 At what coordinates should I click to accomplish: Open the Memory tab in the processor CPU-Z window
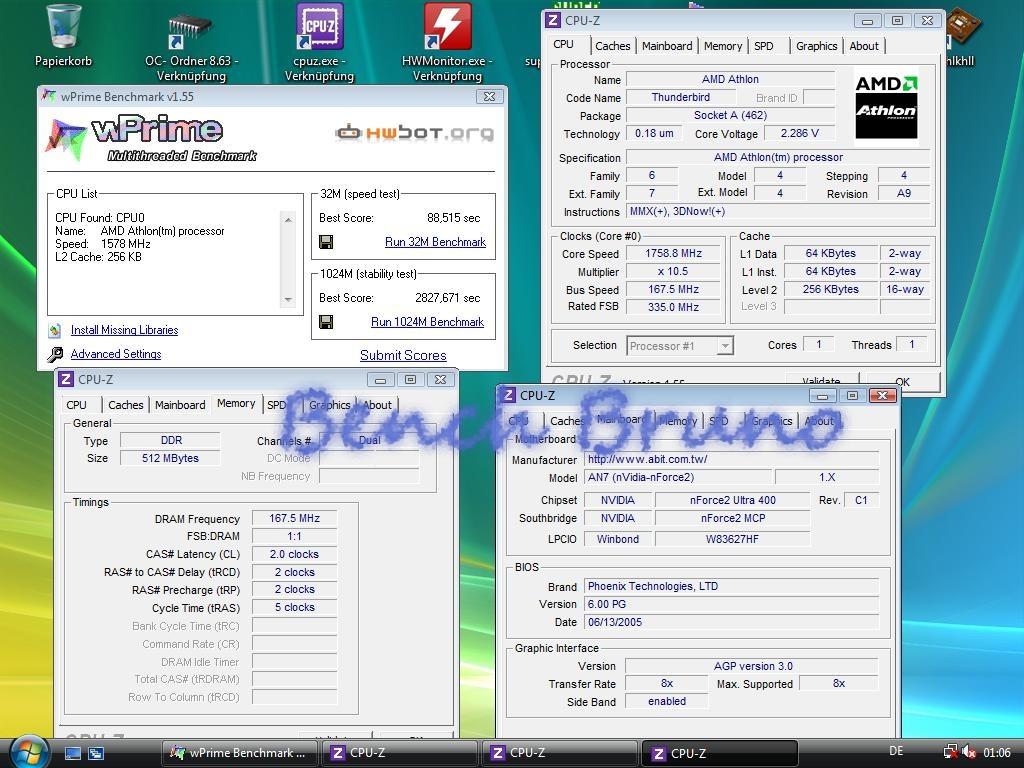point(723,46)
